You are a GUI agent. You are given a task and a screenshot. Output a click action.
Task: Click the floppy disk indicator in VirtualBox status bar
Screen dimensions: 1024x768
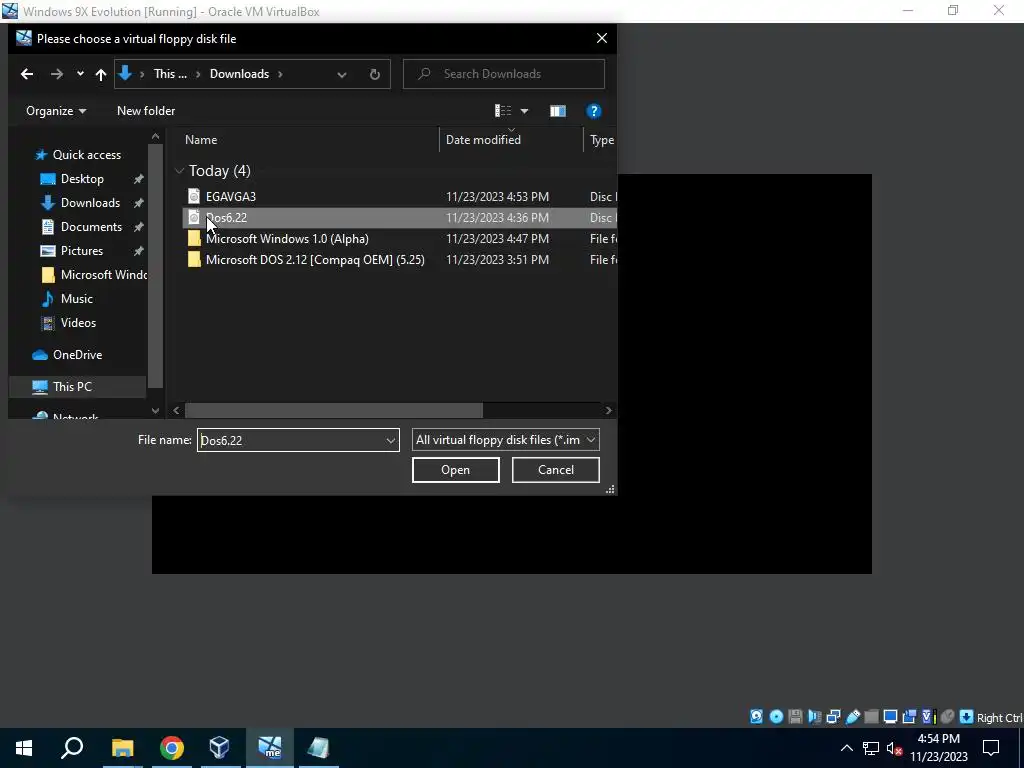[795, 716]
